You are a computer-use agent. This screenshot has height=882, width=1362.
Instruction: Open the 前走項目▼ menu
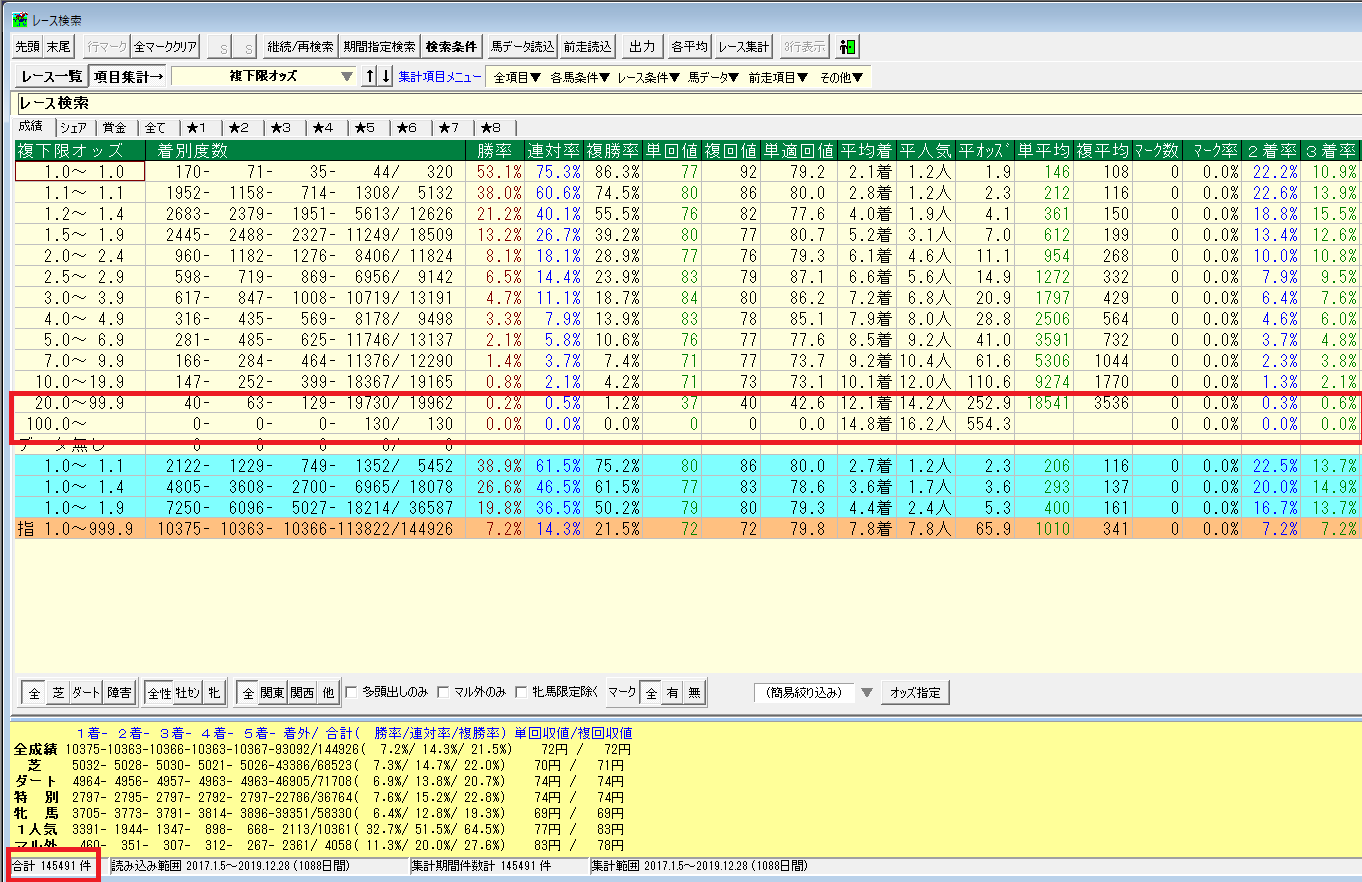point(778,77)
